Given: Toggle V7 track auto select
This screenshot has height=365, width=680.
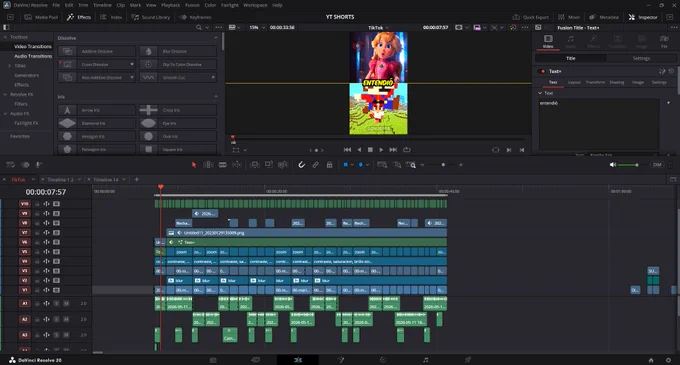Looking at the screenshot, I should (46, 233).
